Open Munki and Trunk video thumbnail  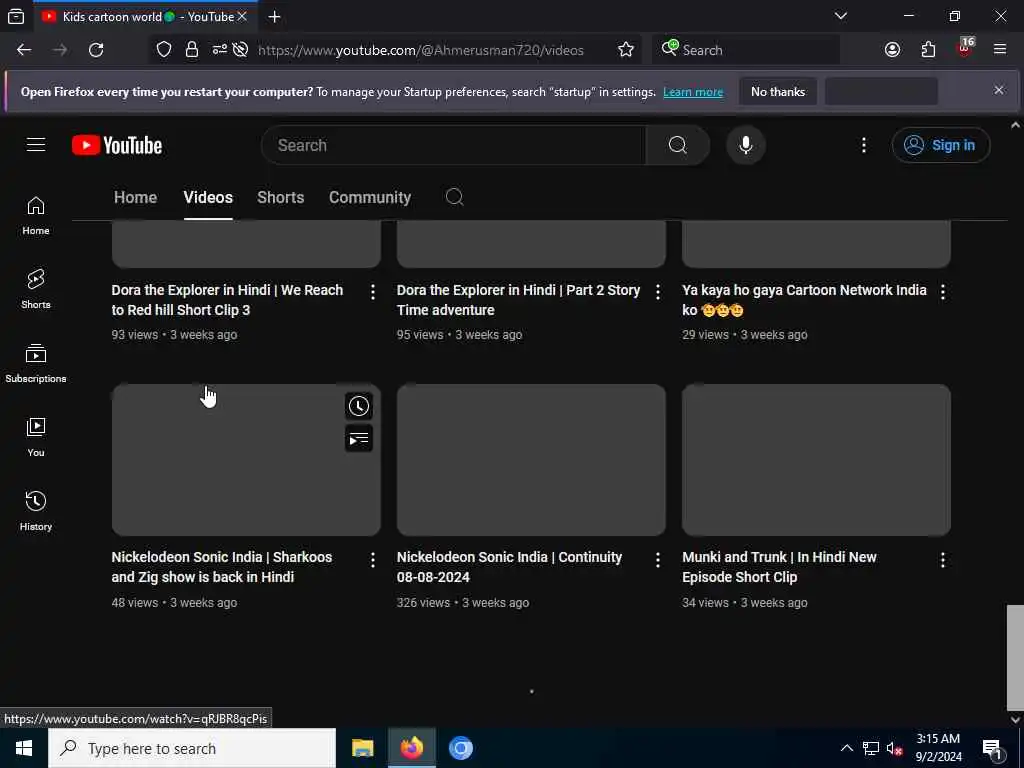[x=816, y=460]
